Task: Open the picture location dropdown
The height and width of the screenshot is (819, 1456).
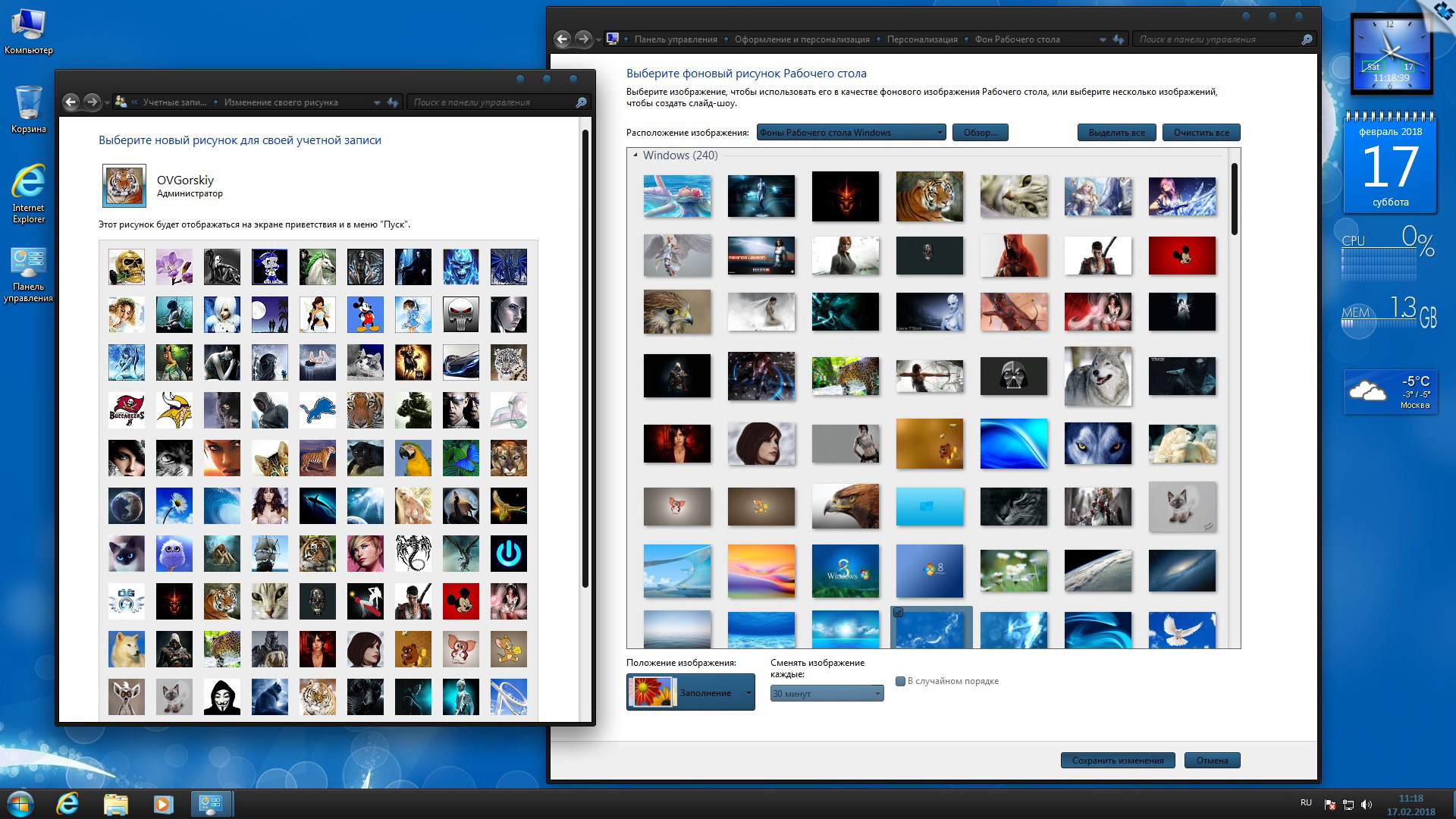Action: [x=850, y=133]
